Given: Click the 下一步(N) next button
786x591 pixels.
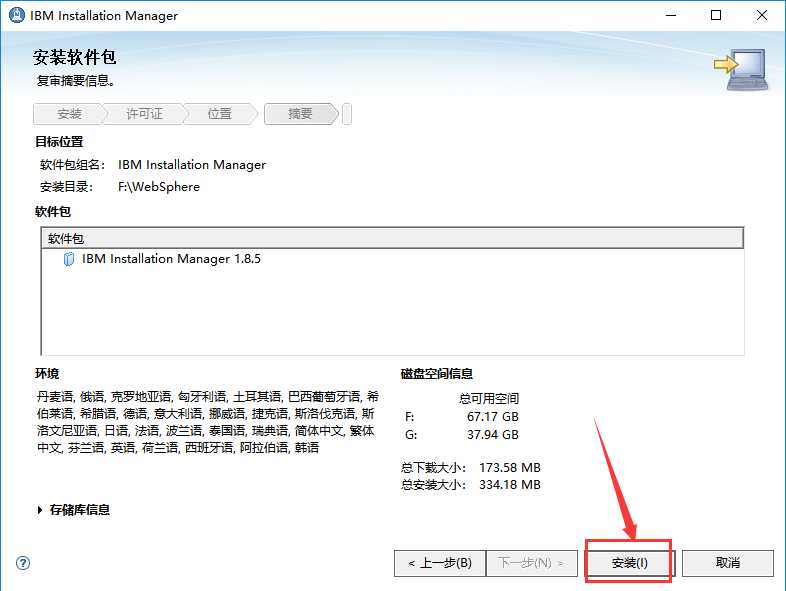Looking at the screenshot, I should click(532, 563).
